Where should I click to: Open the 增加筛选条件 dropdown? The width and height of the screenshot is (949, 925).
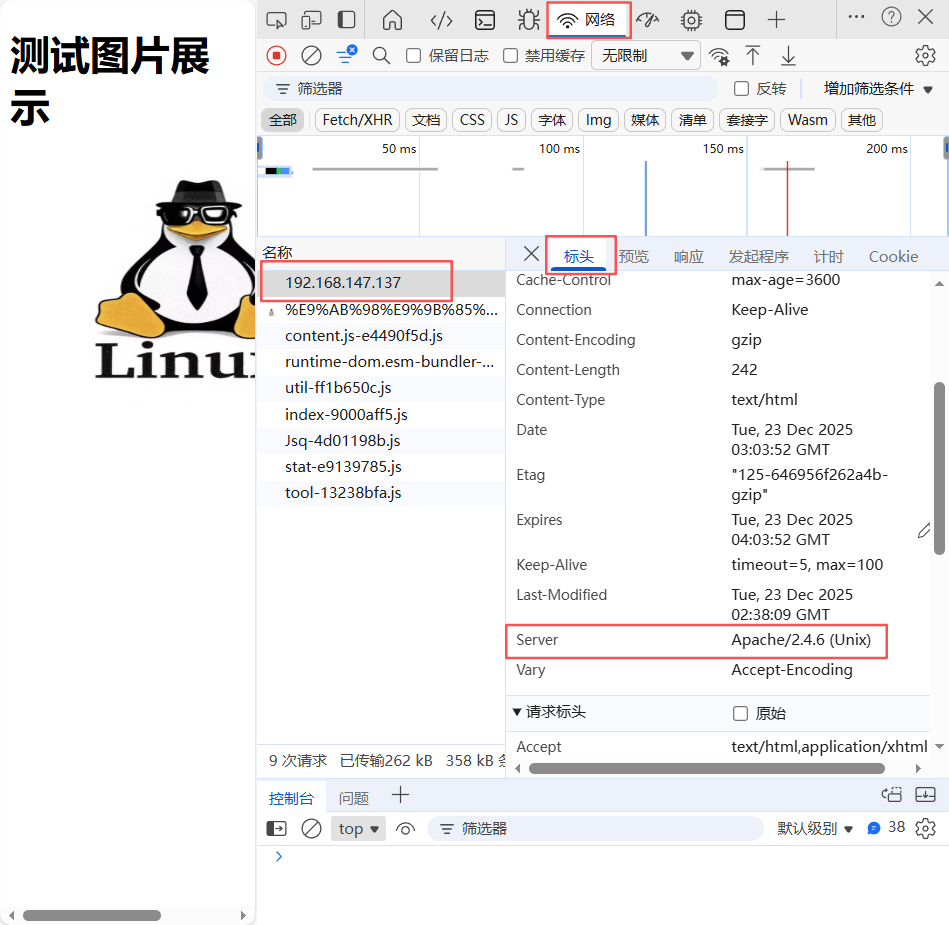point(878,89)
